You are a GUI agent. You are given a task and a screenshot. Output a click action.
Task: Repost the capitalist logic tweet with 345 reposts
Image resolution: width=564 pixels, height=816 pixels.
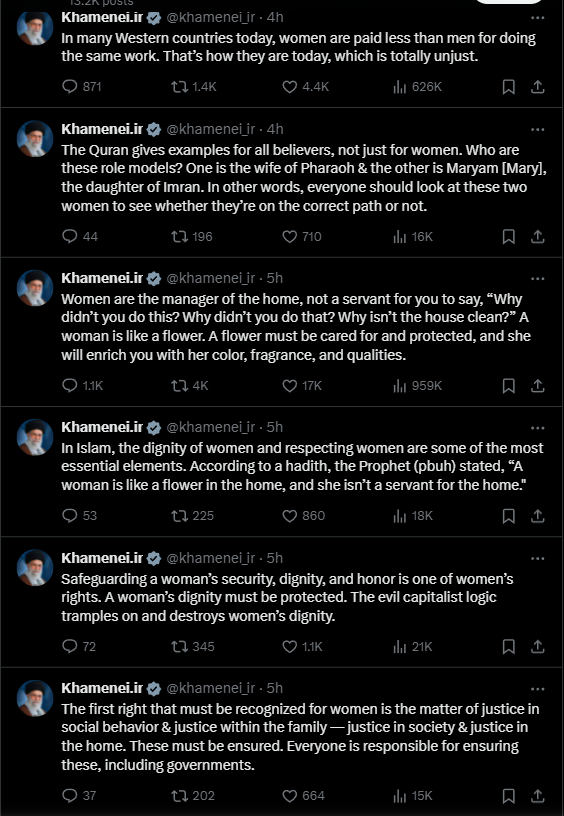tap(193, 646)
